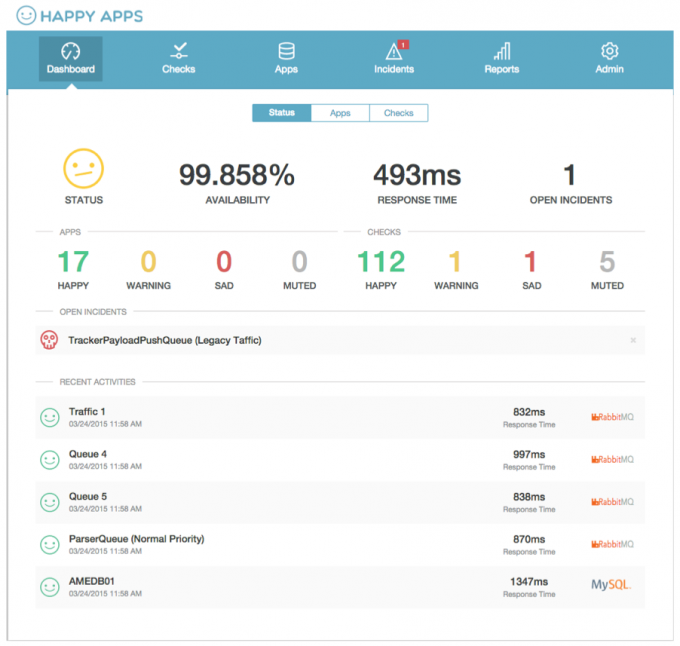Open the Apps database icon

(x=286, y=51)
